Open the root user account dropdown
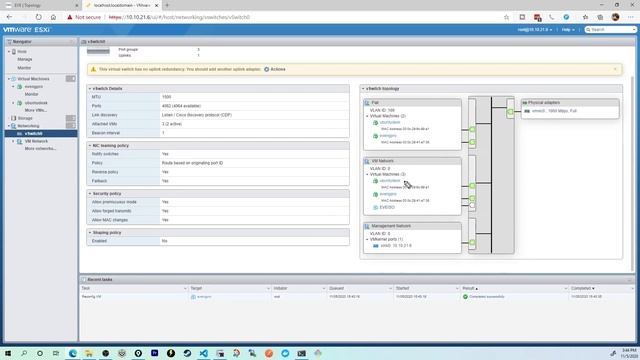Image resolution: width=640 pixels, height=360 pixels. tap(535, 30)
